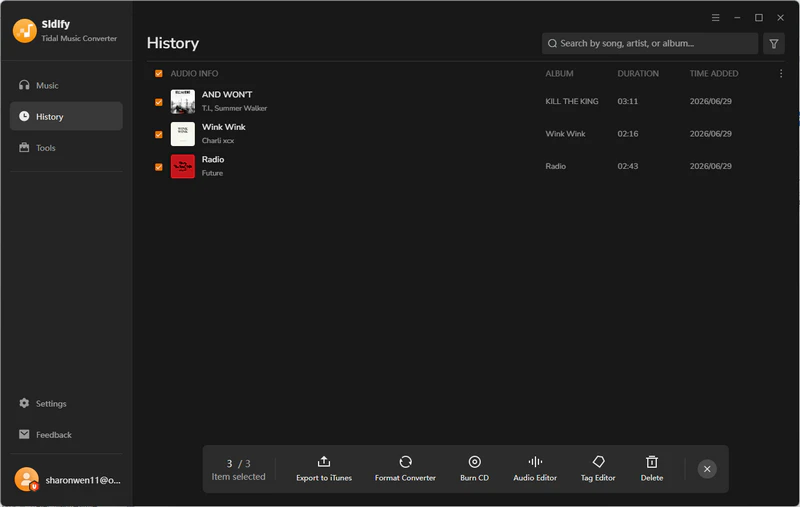800x507 pixels.
Task: Click duration 03:11
Action: (628, 102)
